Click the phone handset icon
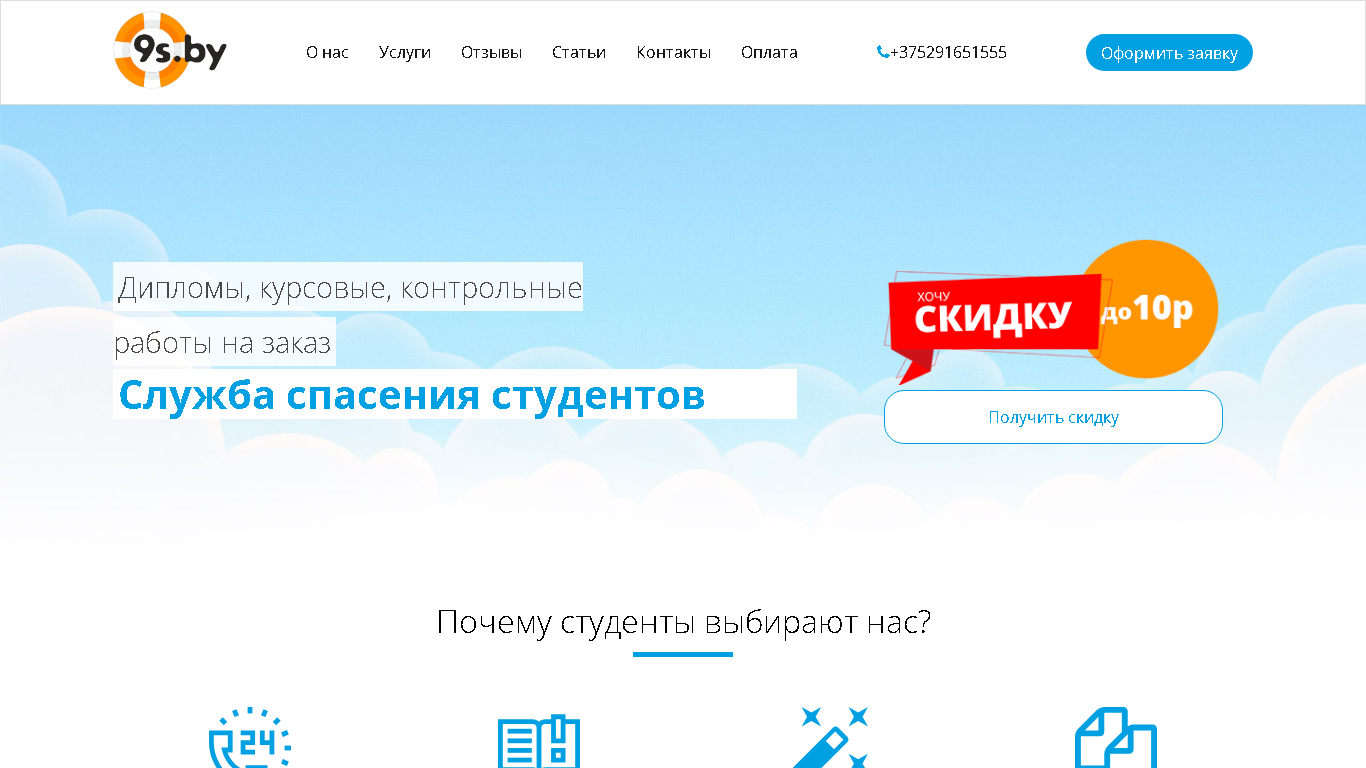Image resolution: width=1366 pixels, height=768 pixels. tap(883, 52)
